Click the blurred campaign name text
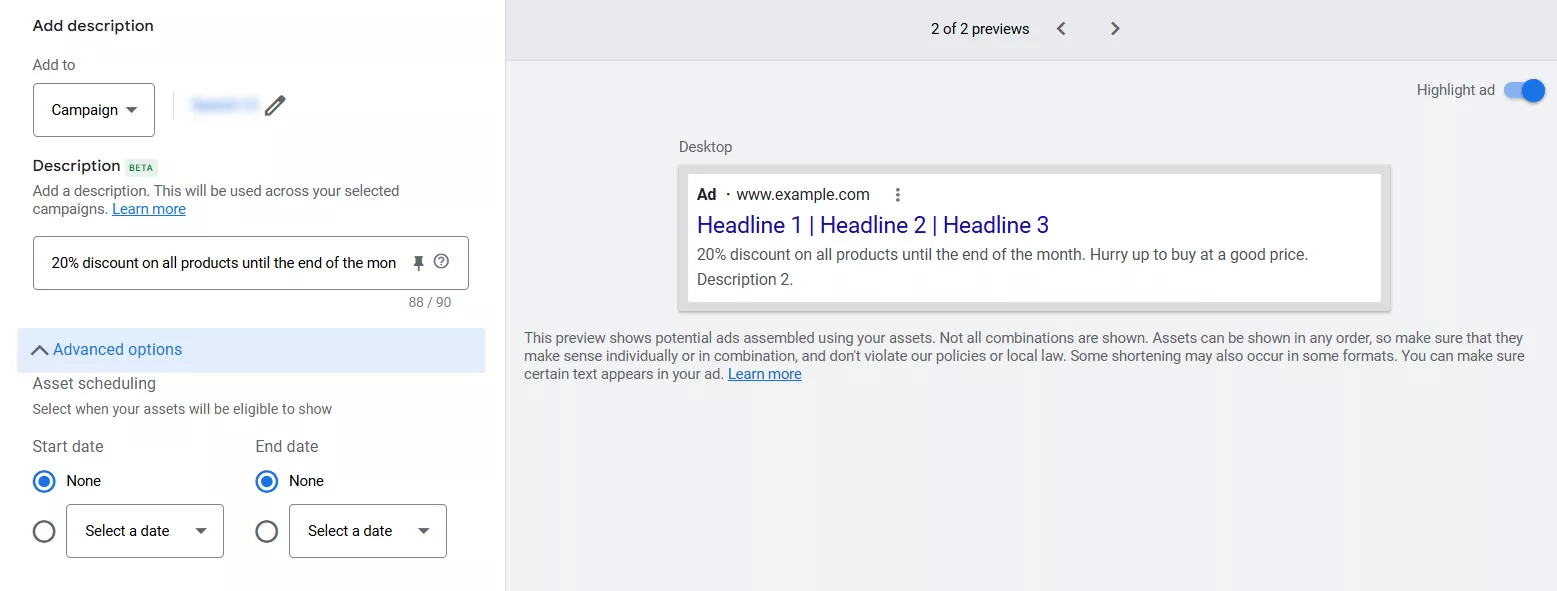Screen dimensions: 1557x591 pos(224,105)
